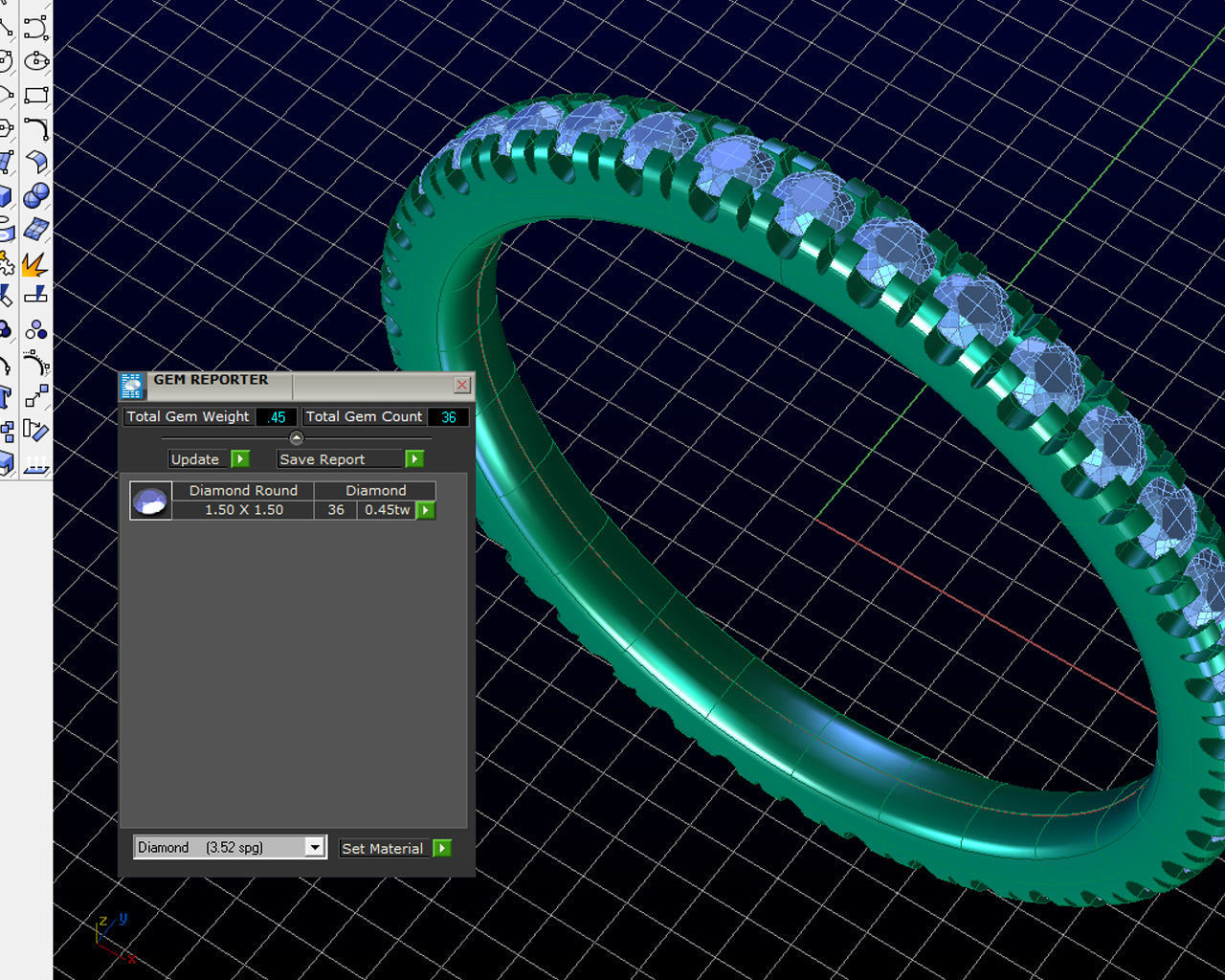This screenshot has width=1225, height=980.
Task: Click the 1.50 X 1.50 size cell
Action: tap(243, 510)
